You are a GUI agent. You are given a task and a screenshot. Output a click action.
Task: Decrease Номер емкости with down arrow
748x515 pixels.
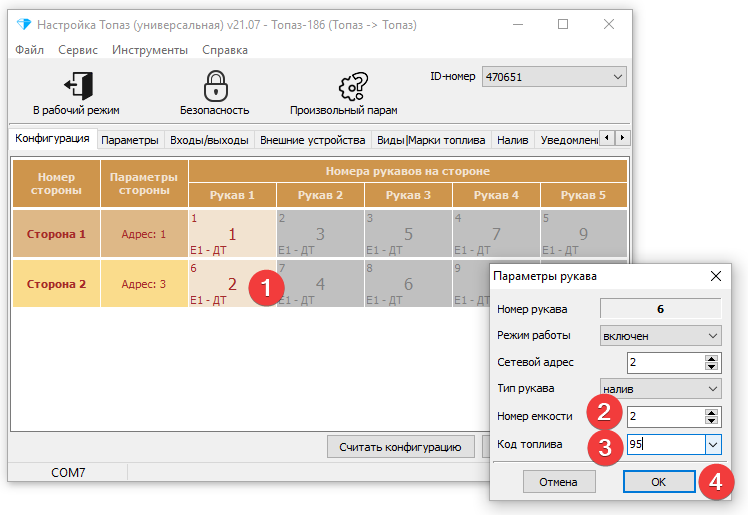click(711, 421)
